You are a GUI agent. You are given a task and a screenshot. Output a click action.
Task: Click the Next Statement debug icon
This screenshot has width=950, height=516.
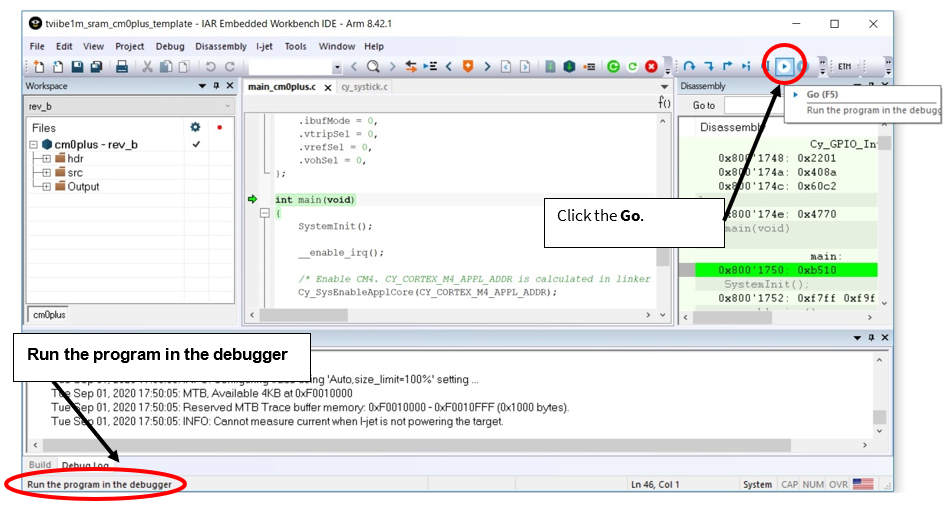pyautogui.click(x=746, y=66)
